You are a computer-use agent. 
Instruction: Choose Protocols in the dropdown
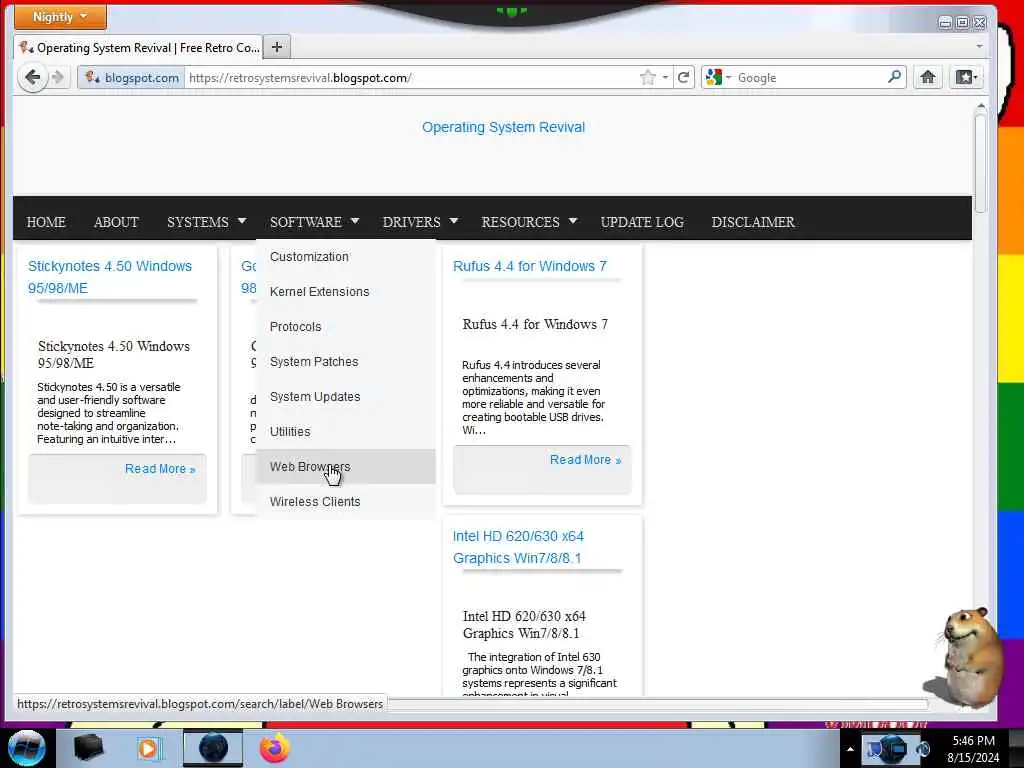345,327
